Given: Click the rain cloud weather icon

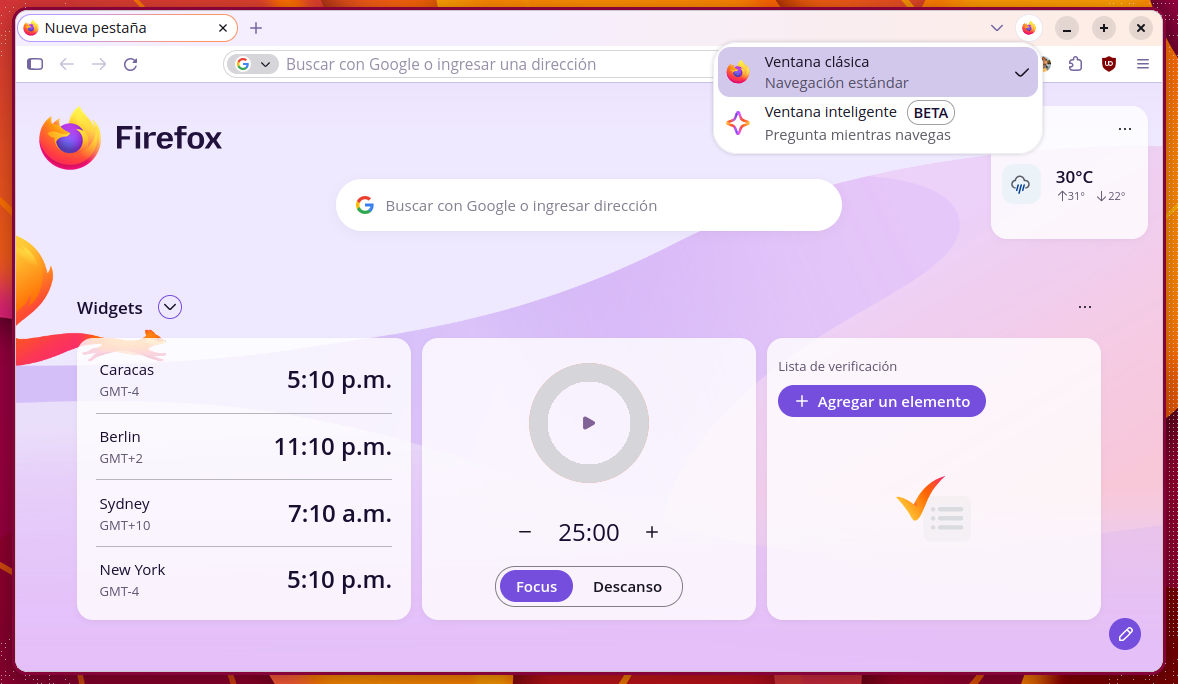Looking at the screenshot, I should click(1020, 184).
